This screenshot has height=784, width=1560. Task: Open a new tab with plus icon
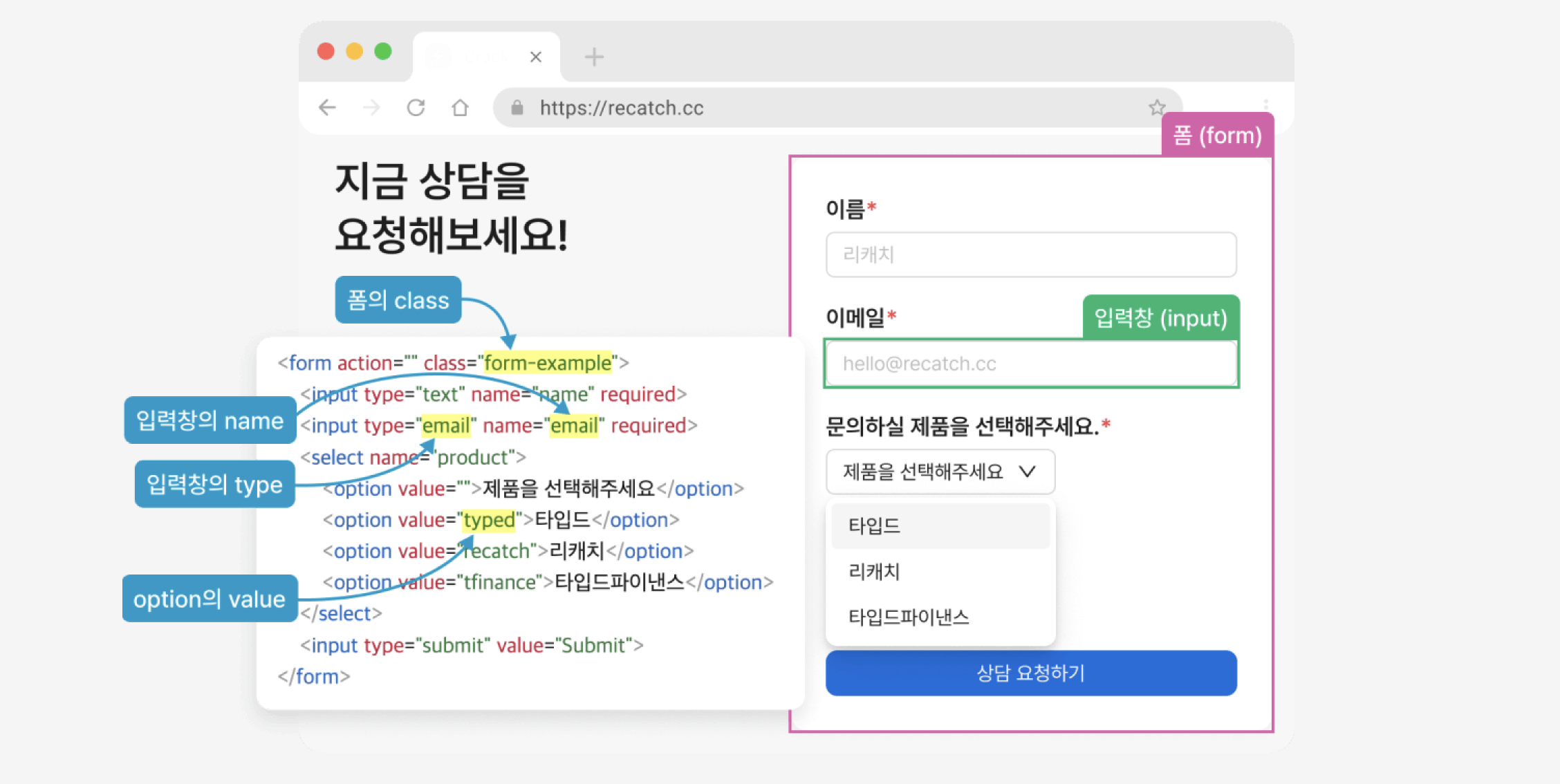click(594, 57)
